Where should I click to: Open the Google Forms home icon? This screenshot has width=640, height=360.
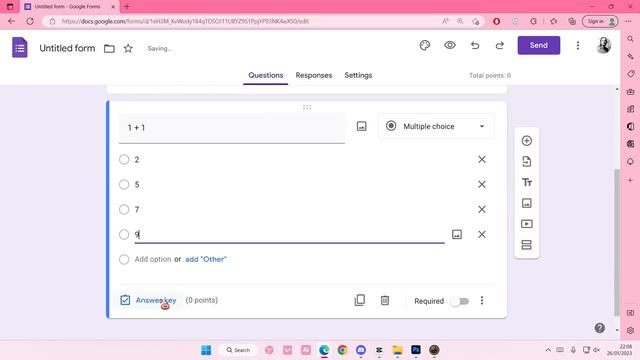click(x=20, y=48)
